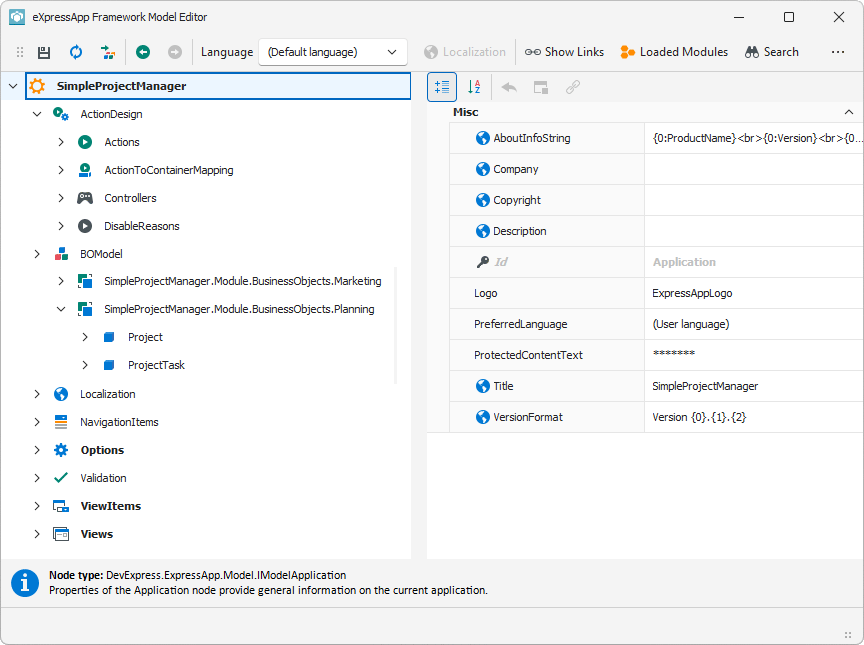
Task: Click the Controllers gamepad icon
Action: (x=85, y=198)
